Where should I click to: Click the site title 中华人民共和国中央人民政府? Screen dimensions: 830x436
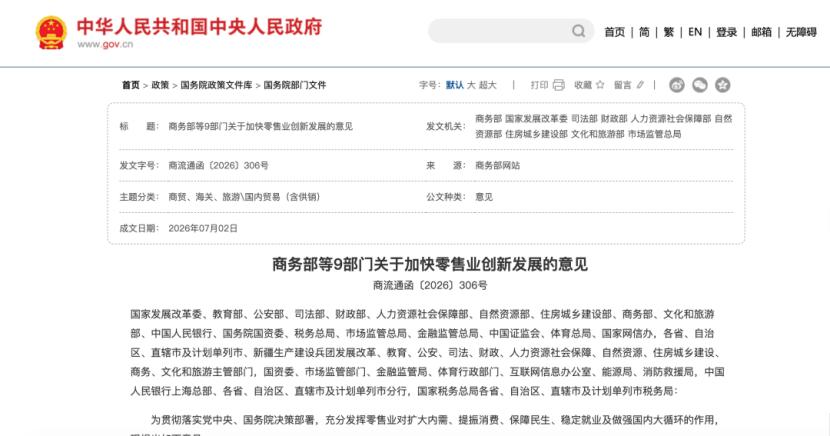click(200, 26)
